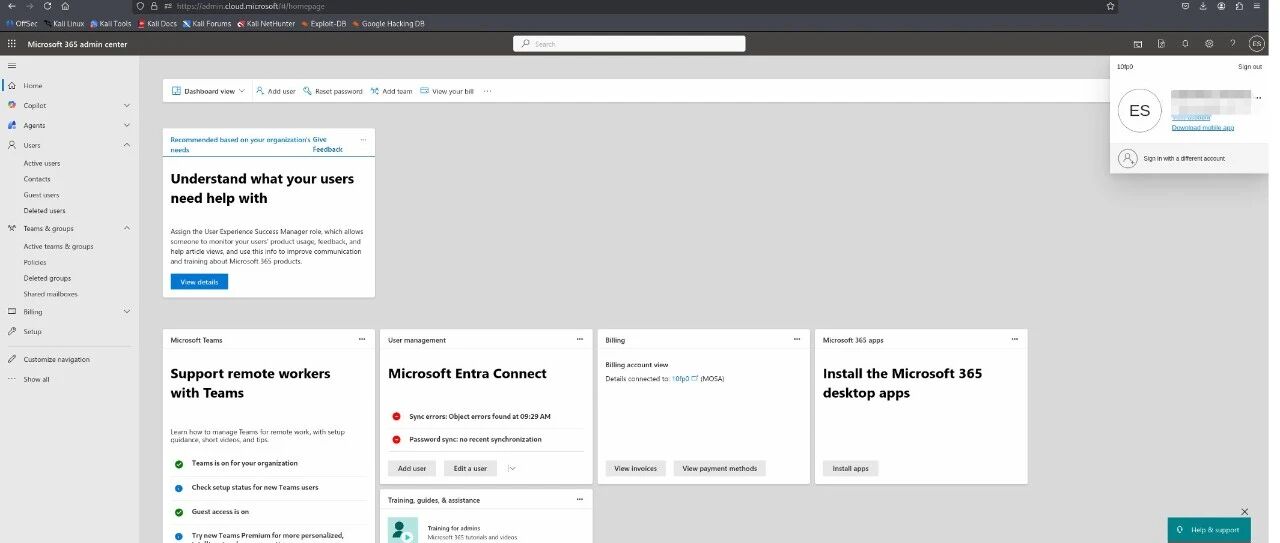Viewport: 1280px width, 543px height.
Task: Expand the Agents nav section
Action: 126,125
